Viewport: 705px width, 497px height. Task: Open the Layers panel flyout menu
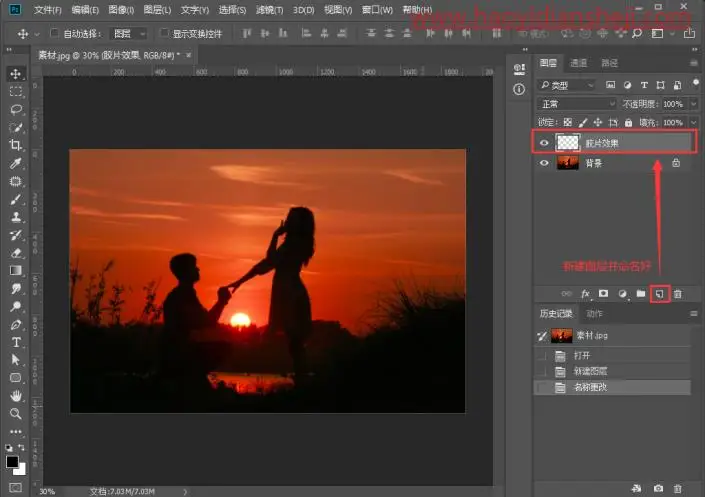(x=694, y=63)
